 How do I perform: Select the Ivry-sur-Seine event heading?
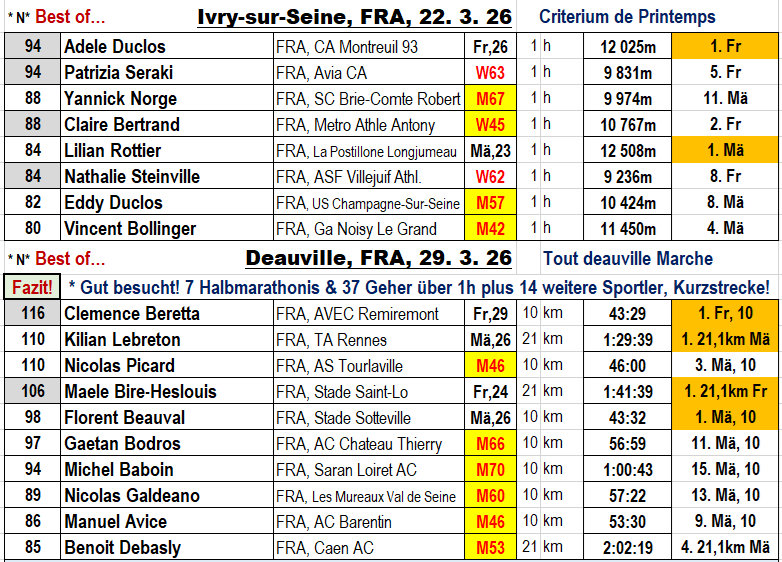354,17
